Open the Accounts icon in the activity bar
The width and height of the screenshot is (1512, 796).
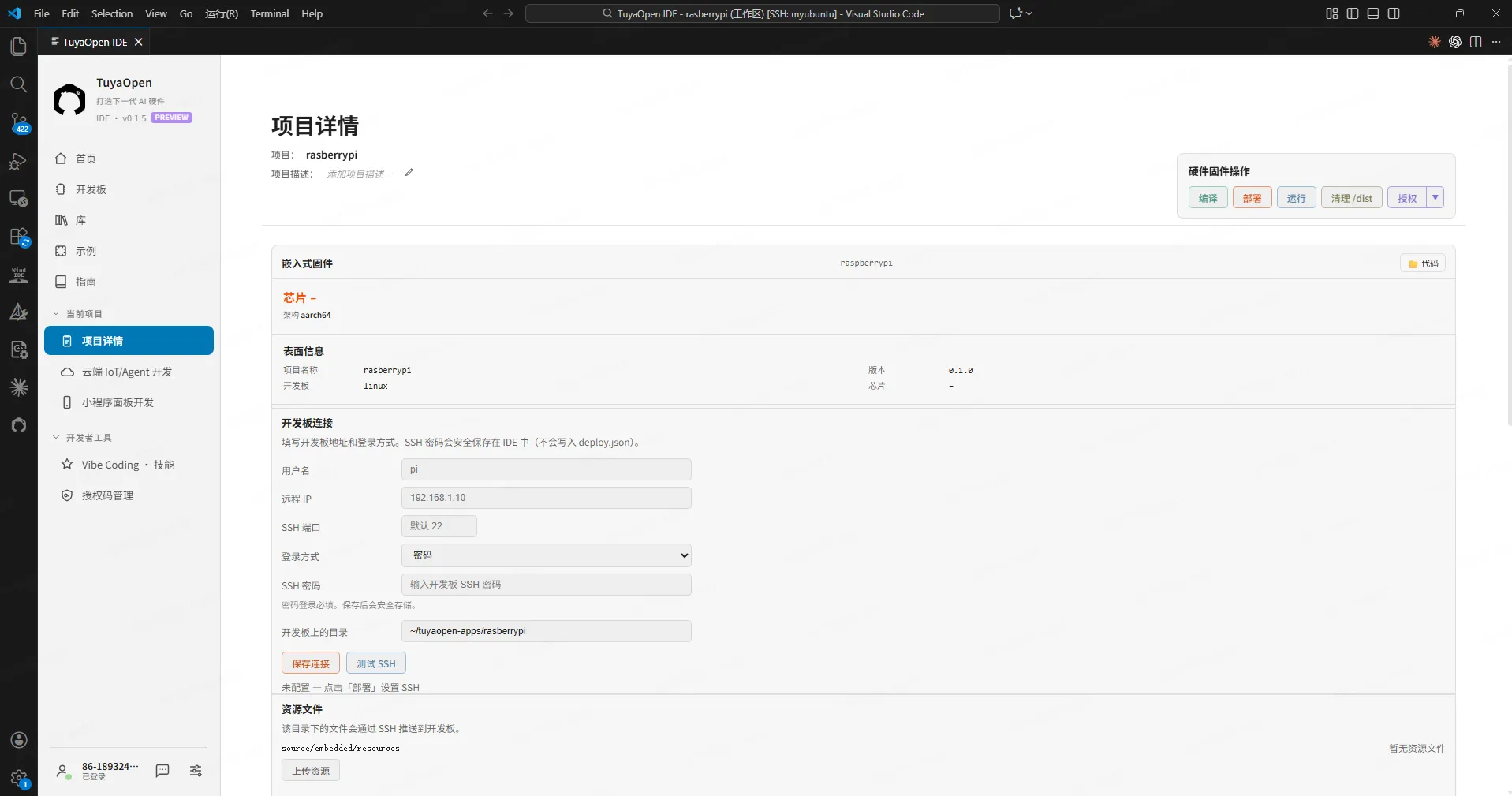[19, 740]
